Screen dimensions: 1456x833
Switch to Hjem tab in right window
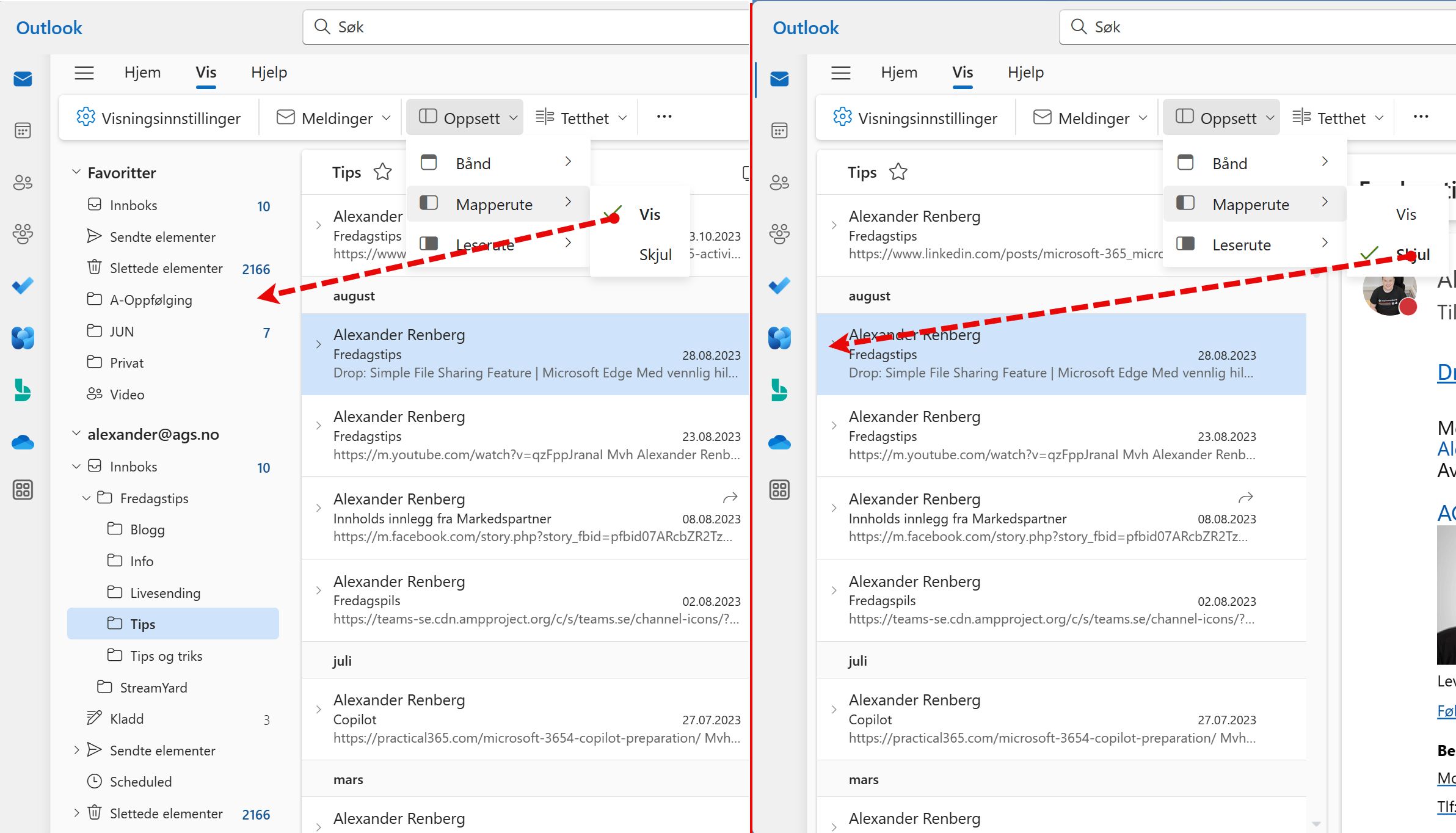click(899, 73)
